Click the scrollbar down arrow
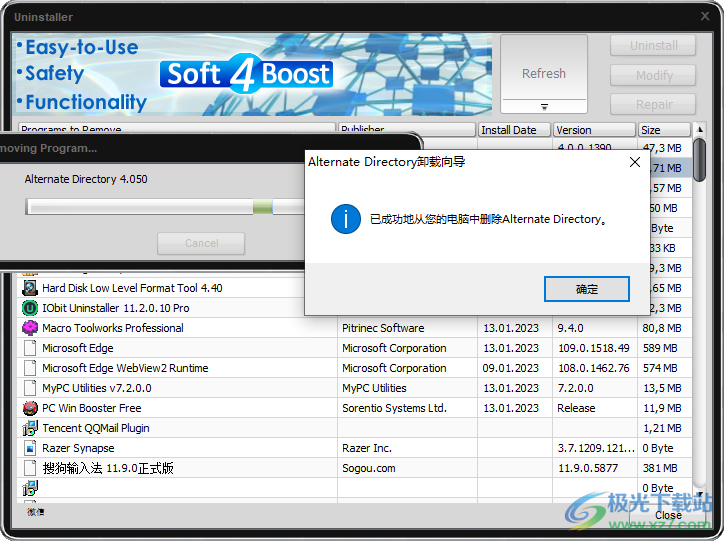 (699, 494)
